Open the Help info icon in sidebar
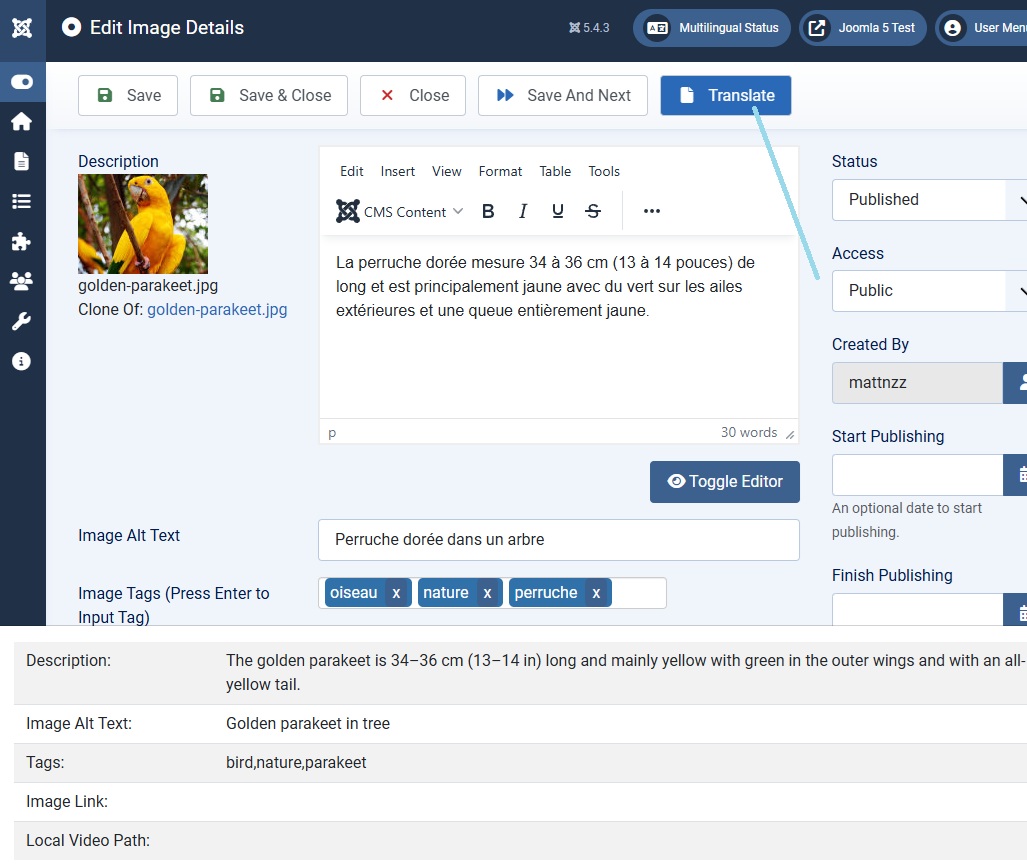 pyautogui.click(x=22, y=361)
